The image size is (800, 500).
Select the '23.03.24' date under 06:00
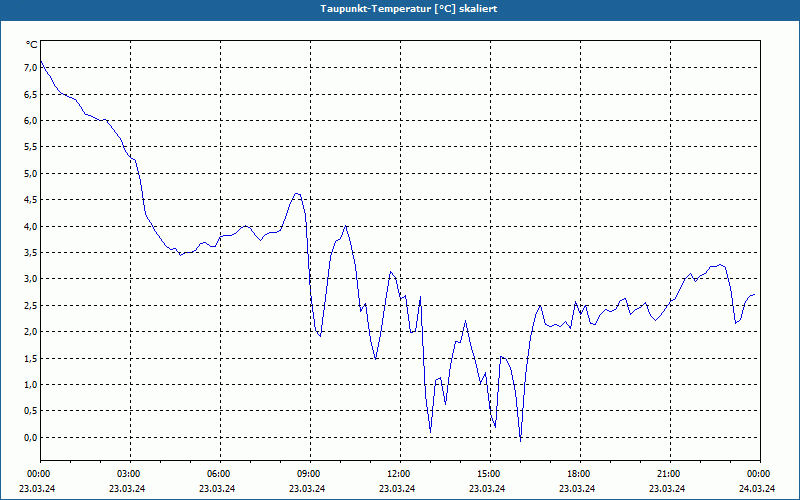pyautogui.click(x=217, y=488)
